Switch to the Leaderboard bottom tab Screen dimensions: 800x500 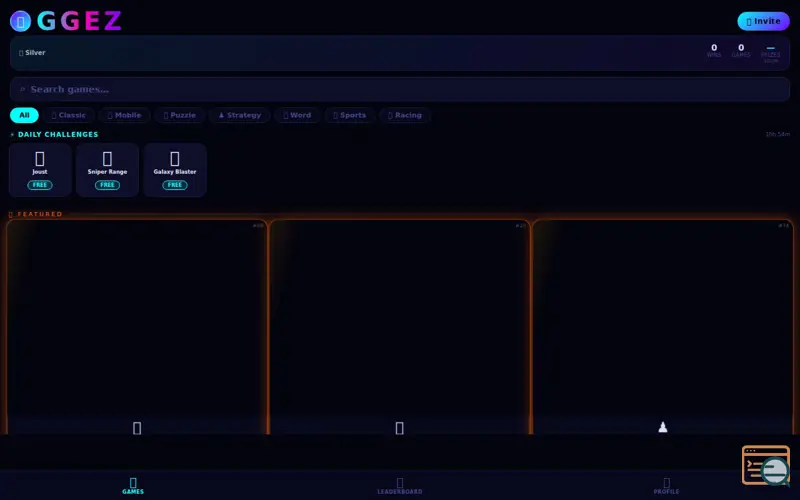click(x=399, y=486)
